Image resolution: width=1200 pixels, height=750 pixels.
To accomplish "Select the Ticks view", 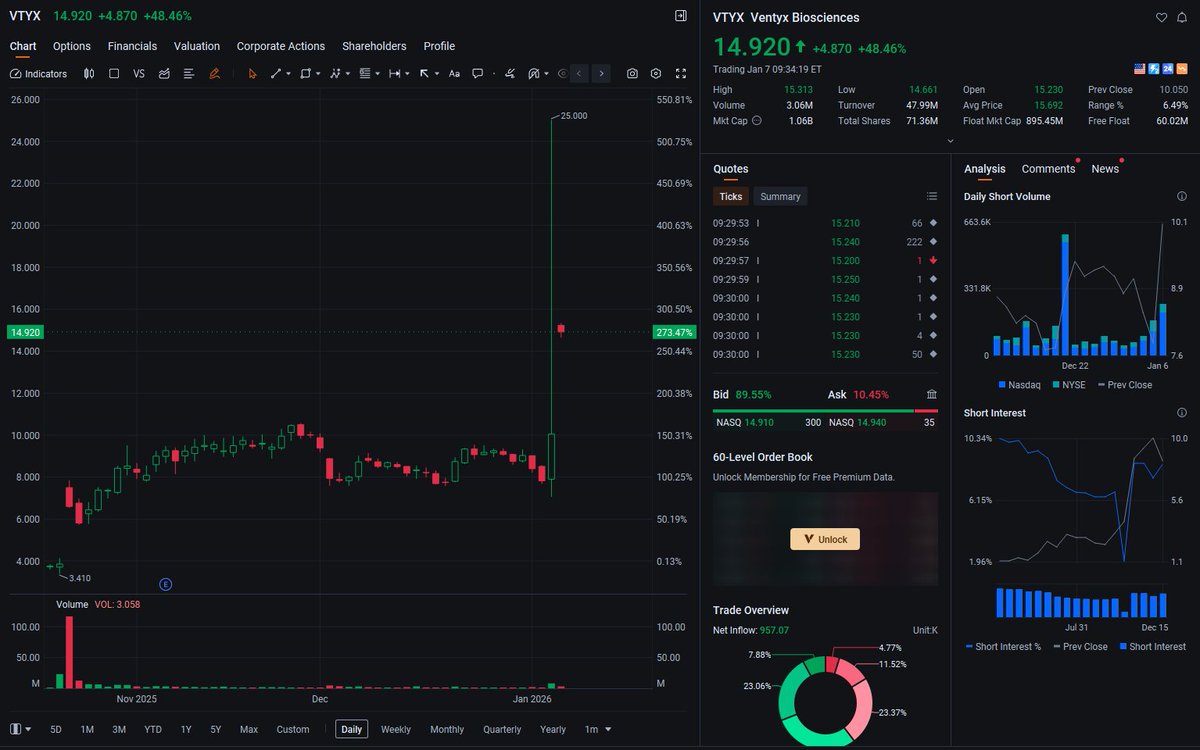I will (x=731, y=196).
